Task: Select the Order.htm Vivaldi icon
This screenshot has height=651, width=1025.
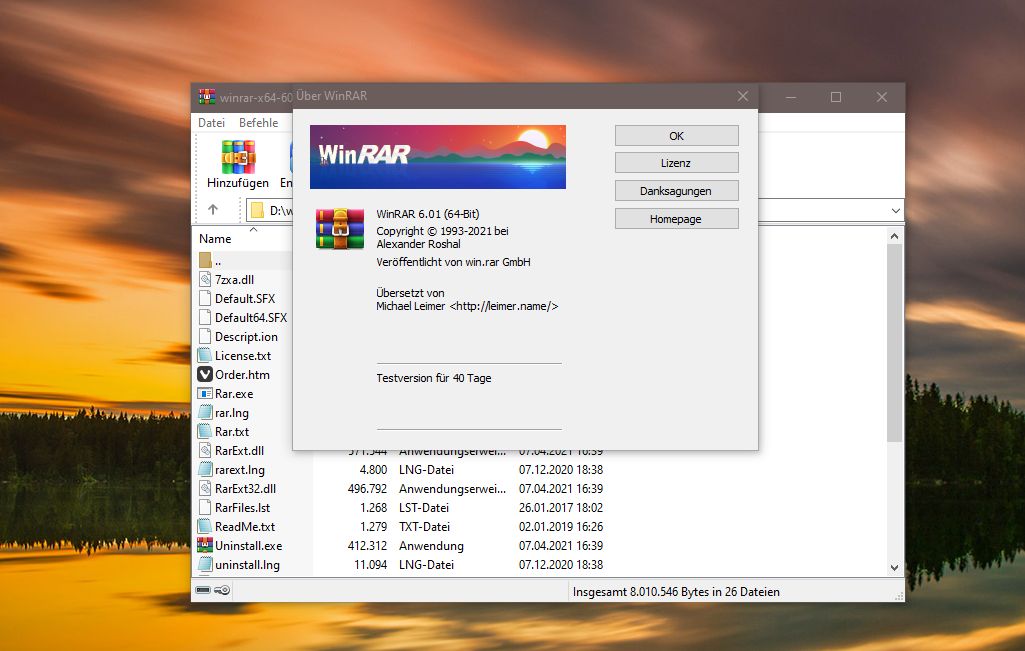Action: coord(205,375)
